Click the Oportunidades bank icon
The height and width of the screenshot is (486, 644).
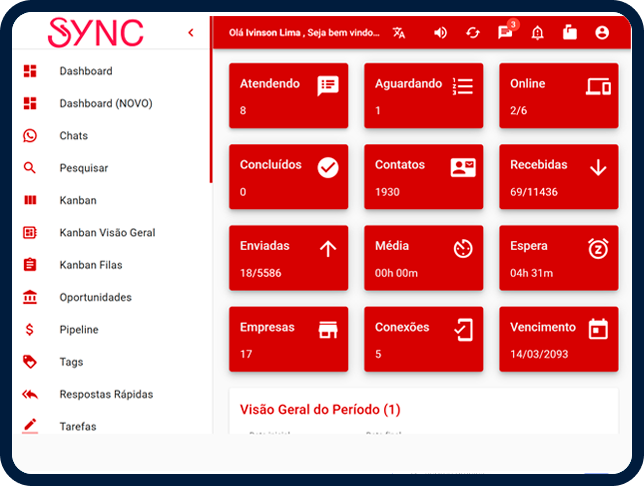pyautogui.click(x=30, y=297)
